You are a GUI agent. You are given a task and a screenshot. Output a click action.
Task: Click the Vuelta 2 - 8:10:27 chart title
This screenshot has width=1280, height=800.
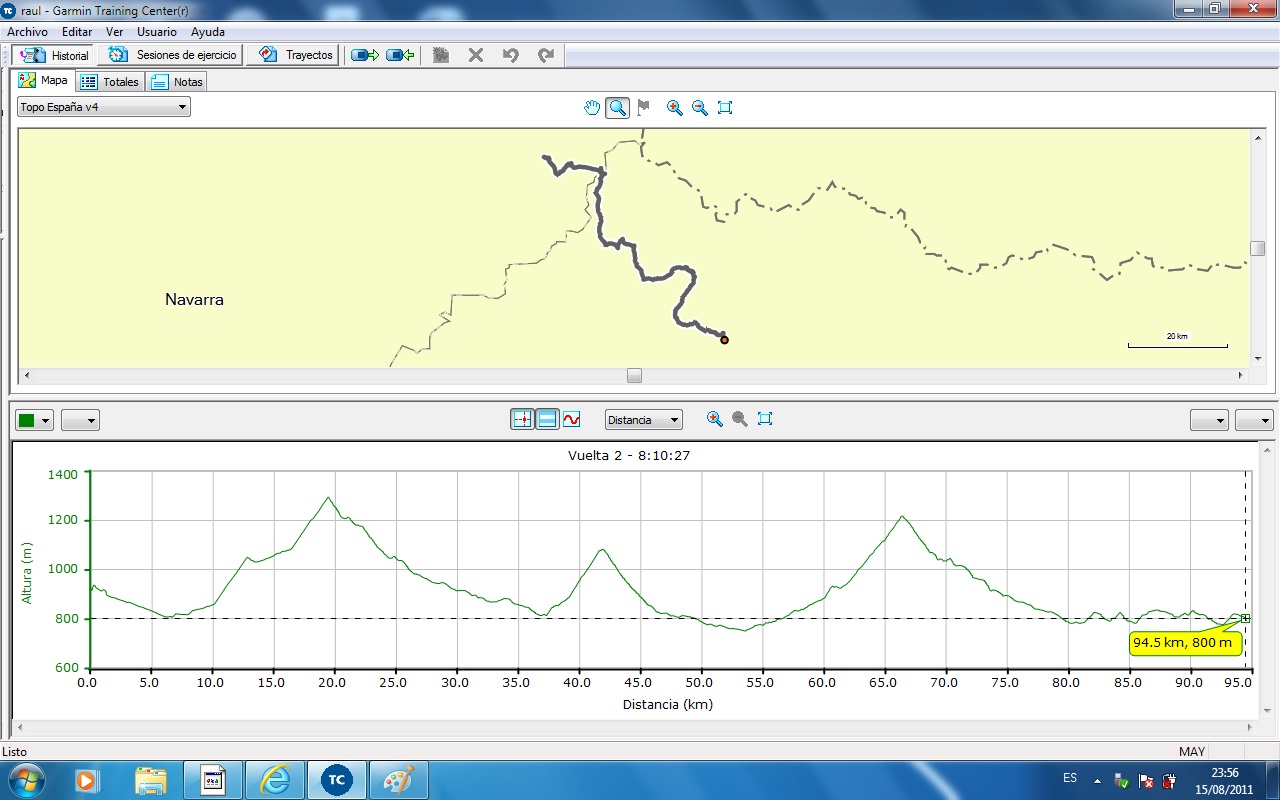630,455
